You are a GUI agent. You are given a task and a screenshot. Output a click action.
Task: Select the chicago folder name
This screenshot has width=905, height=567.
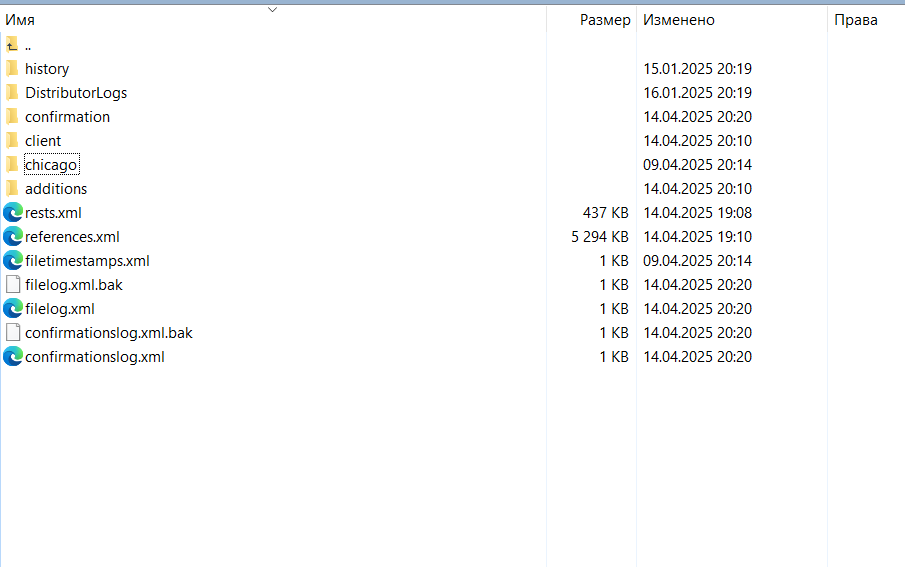51,165
